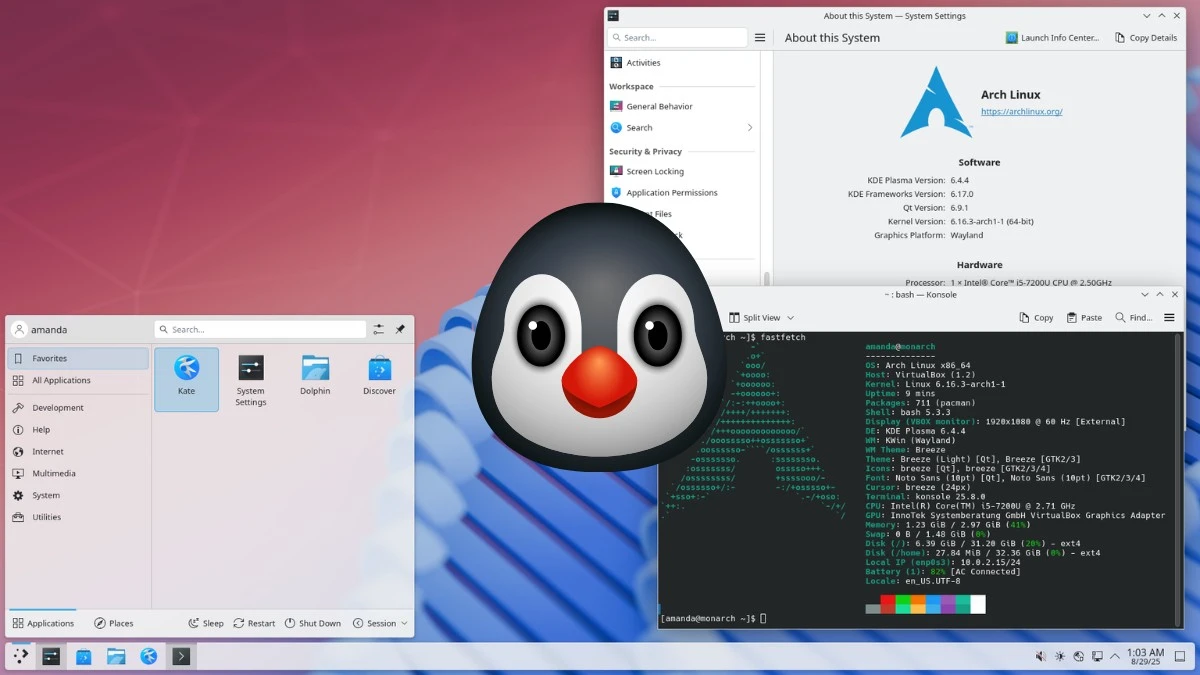Screen dimensions: 1200x675
Task: Launch Firefox from the taskbar
Action: tap(149, 656)
